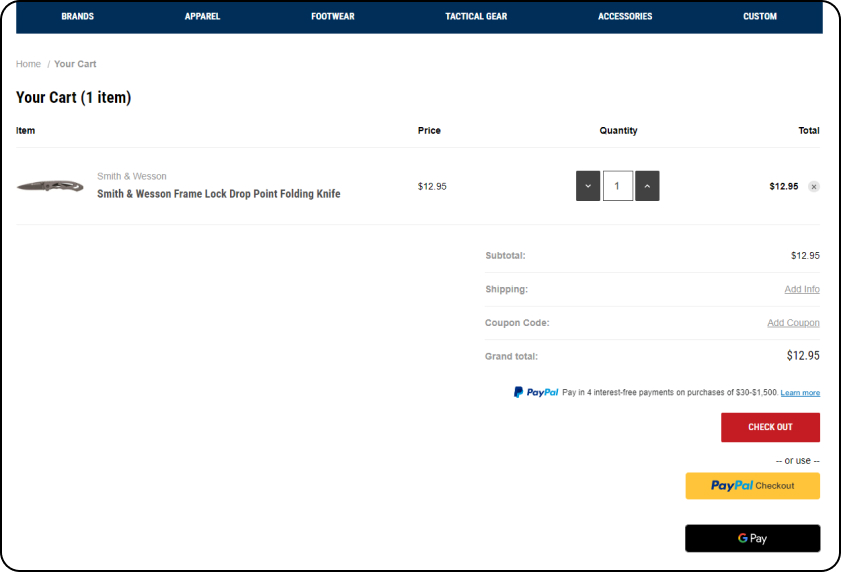This screenshot has height=572, width=841.
Task: Click the $12.95 subtotal value
Action: (805, 255)
